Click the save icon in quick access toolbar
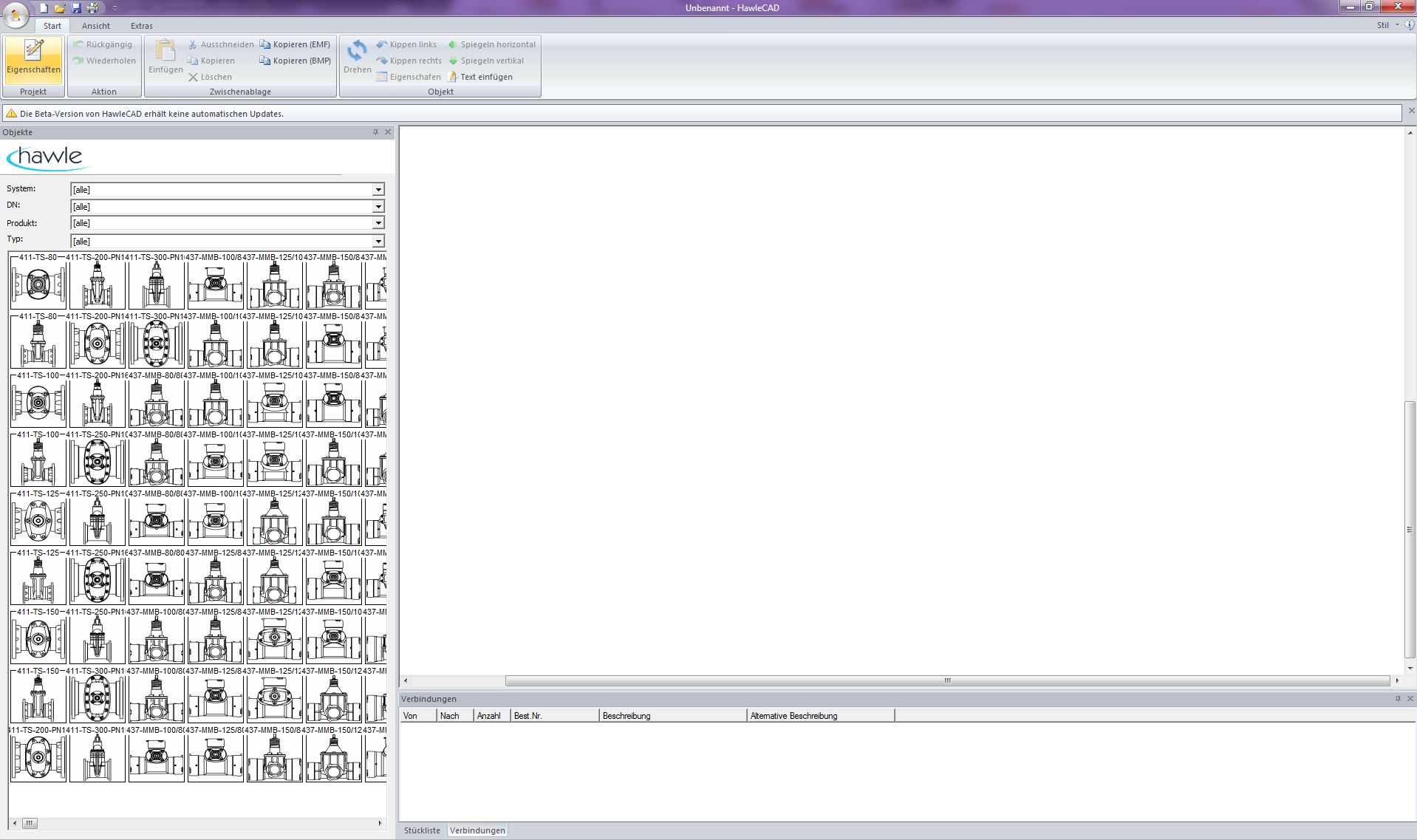The width and height of the screenshot is (1417, 840). (x=76, y=8)
